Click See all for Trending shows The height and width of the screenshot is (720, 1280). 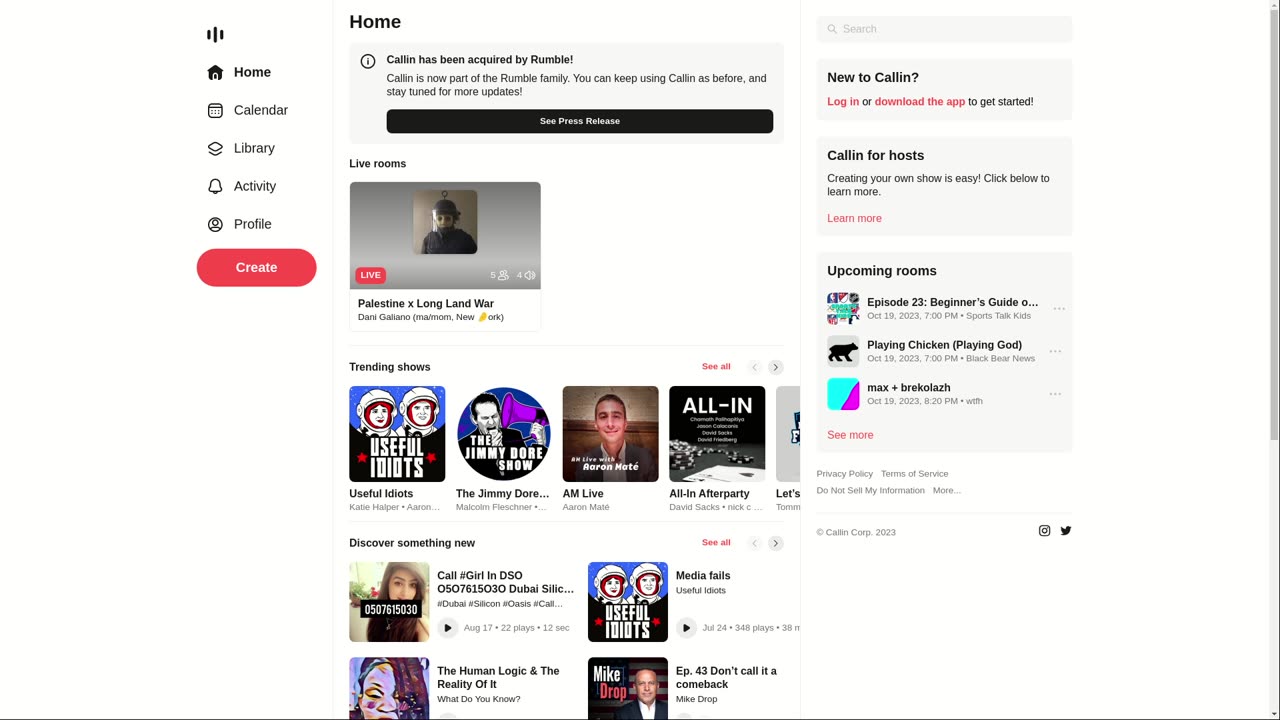[716, 367]
